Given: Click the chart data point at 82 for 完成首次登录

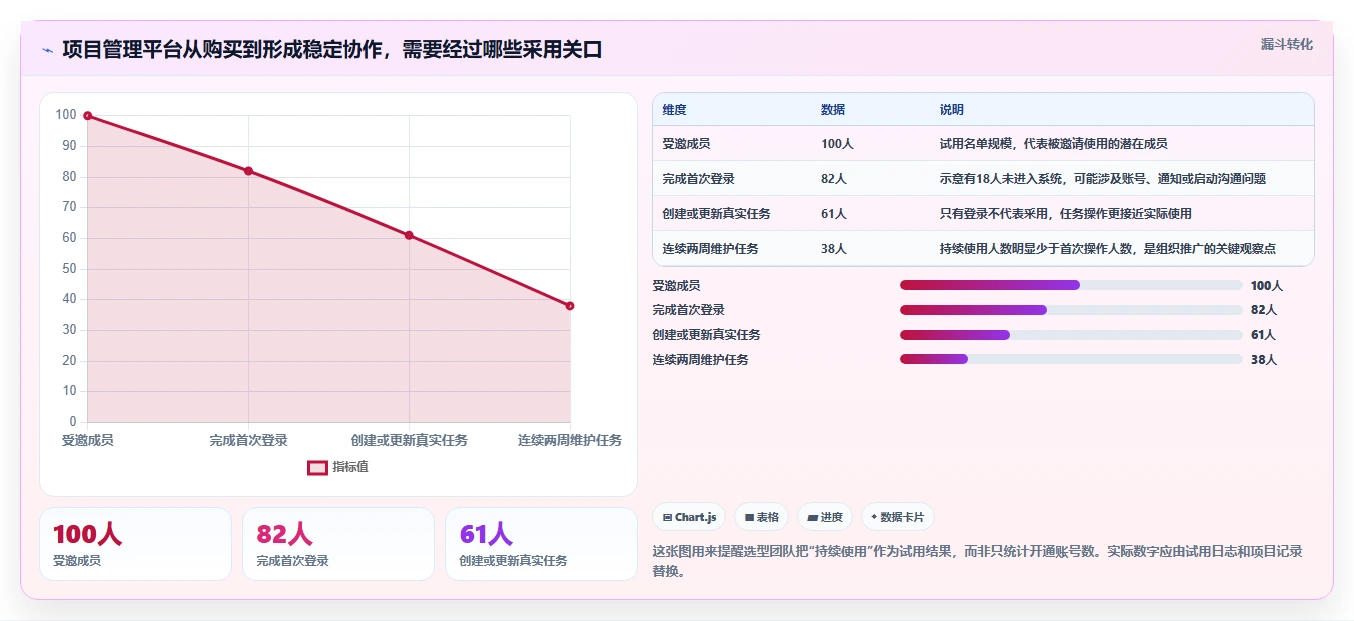Looking at the screenshot, I should [x=248, y=171].
